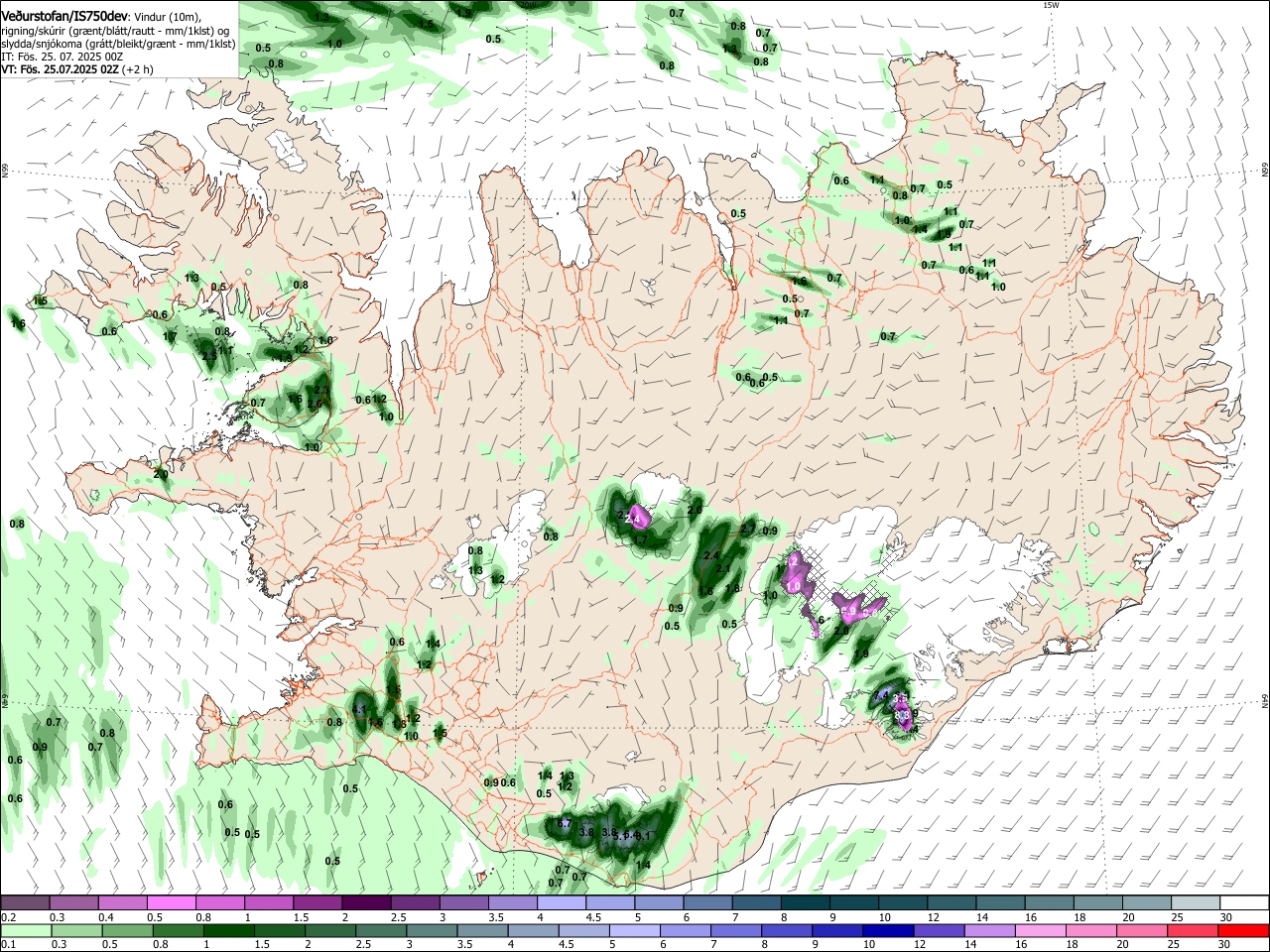Click the '0.2' label in the upper legend
This screenshot has width=1270, height=952.
pyautogui.click(x=8, y=917)
